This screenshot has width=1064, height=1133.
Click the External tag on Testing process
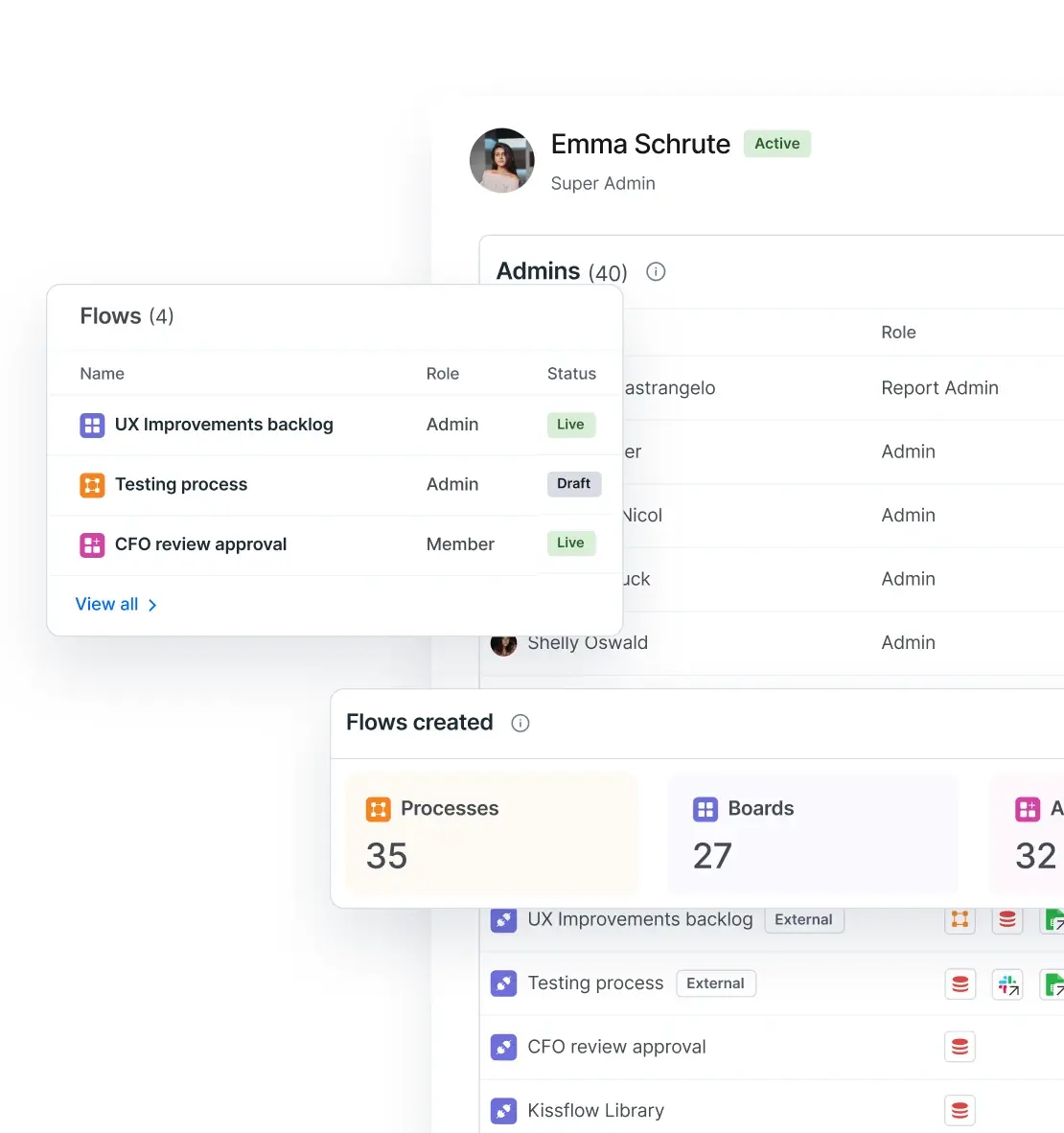coord(715,983)
